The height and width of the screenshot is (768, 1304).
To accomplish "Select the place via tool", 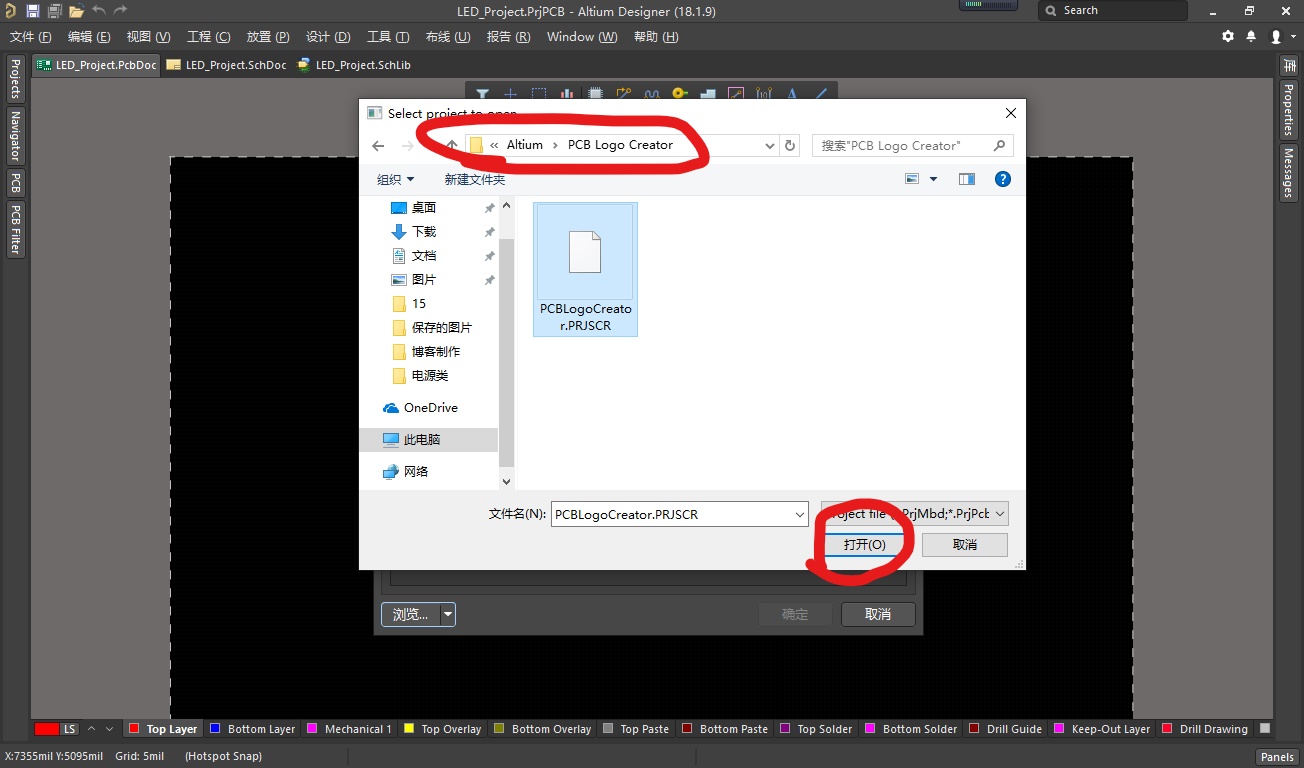I will point(679,94).
